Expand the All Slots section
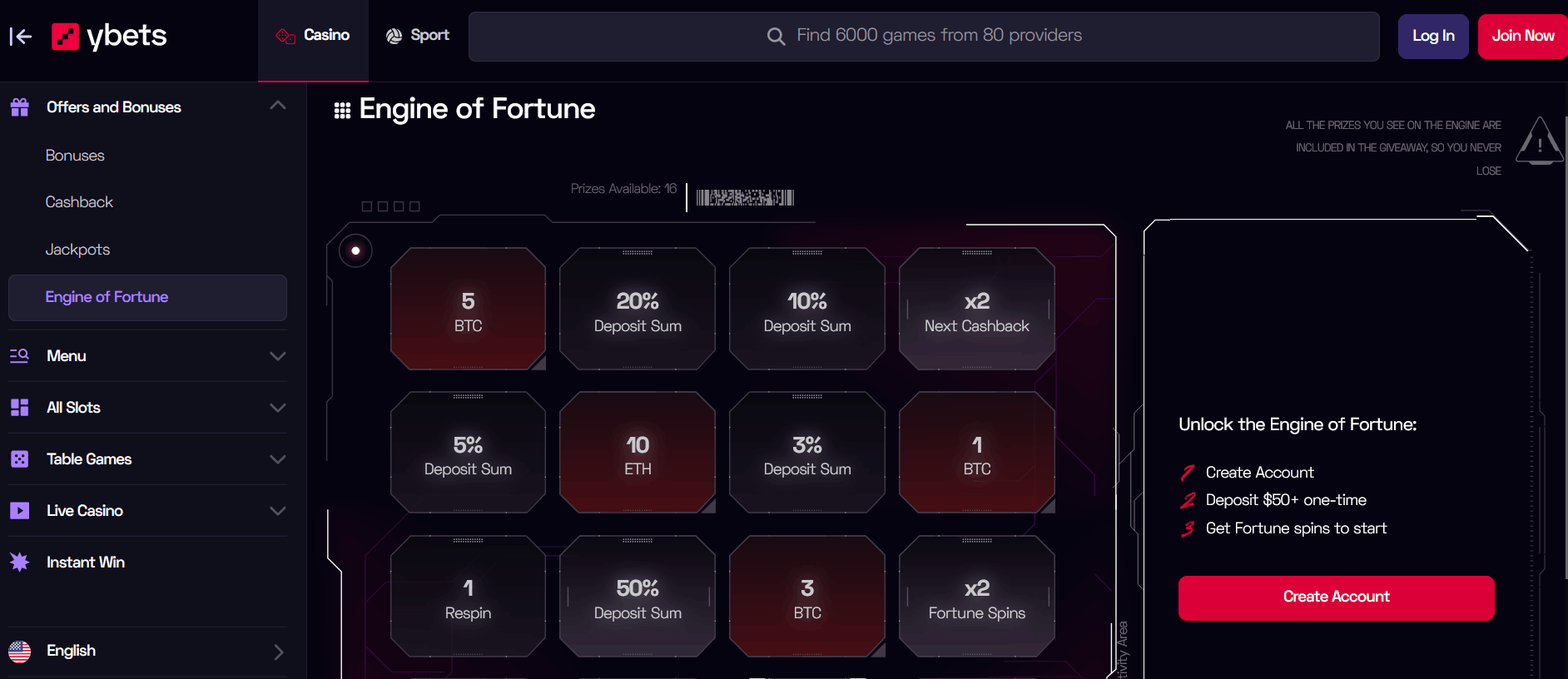The image size is (1568, 679). coord(278,408)
